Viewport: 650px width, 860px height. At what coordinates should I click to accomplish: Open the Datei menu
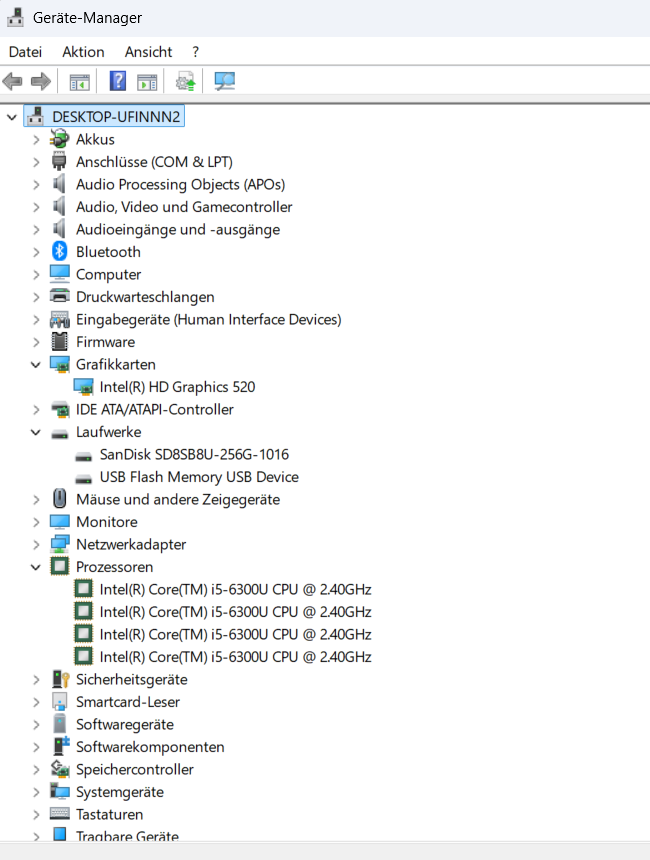click(25, 52)
